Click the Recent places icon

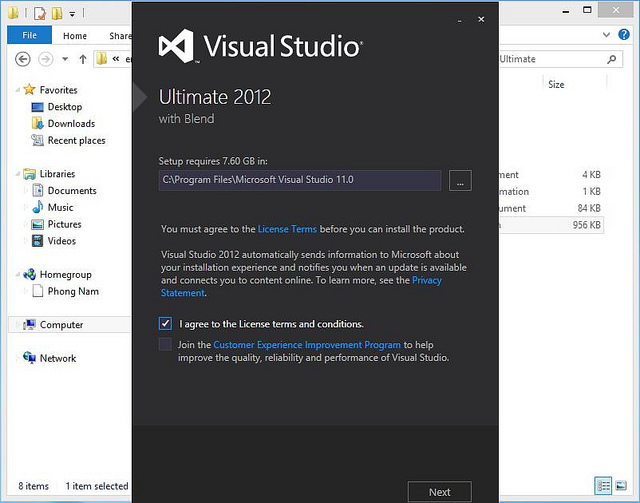(x=37, y=140)
